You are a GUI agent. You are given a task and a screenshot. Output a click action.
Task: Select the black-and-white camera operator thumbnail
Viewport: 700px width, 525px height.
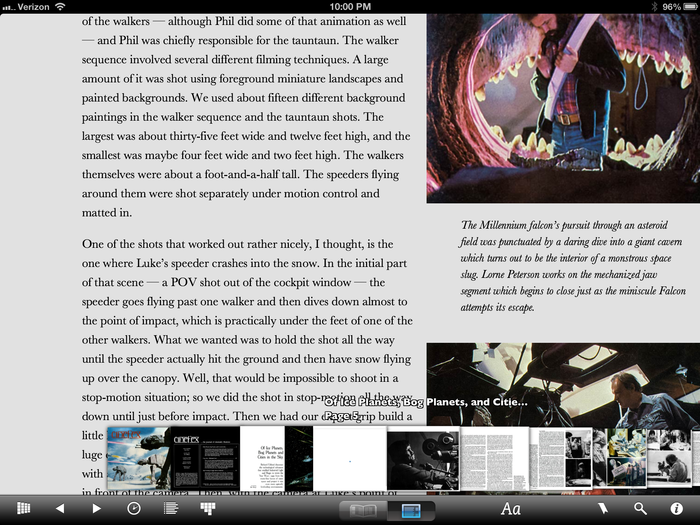point(423,459)
